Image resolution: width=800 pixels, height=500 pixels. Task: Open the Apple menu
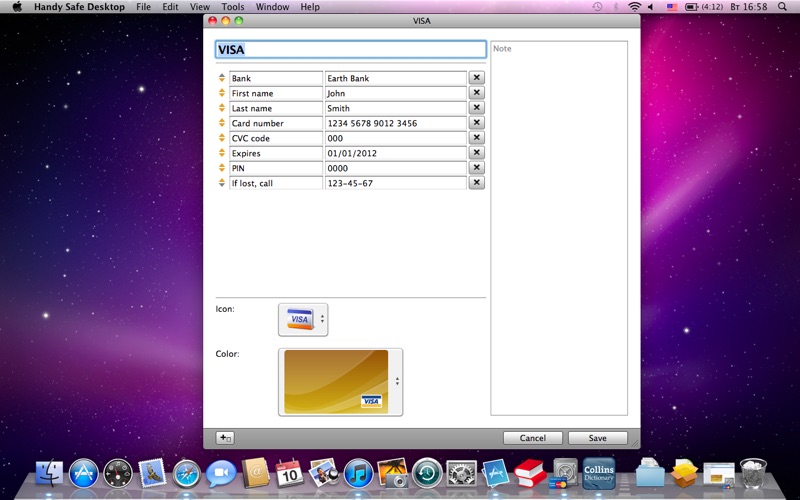pos(17,7)
